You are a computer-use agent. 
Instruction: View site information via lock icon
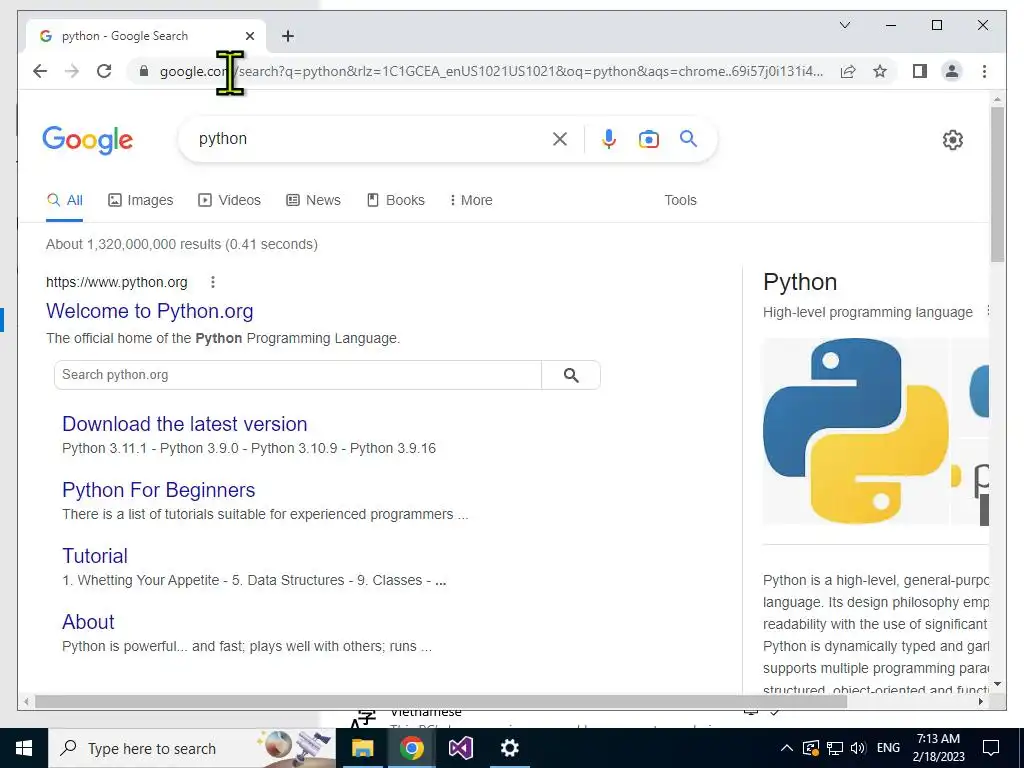point(144,71)
